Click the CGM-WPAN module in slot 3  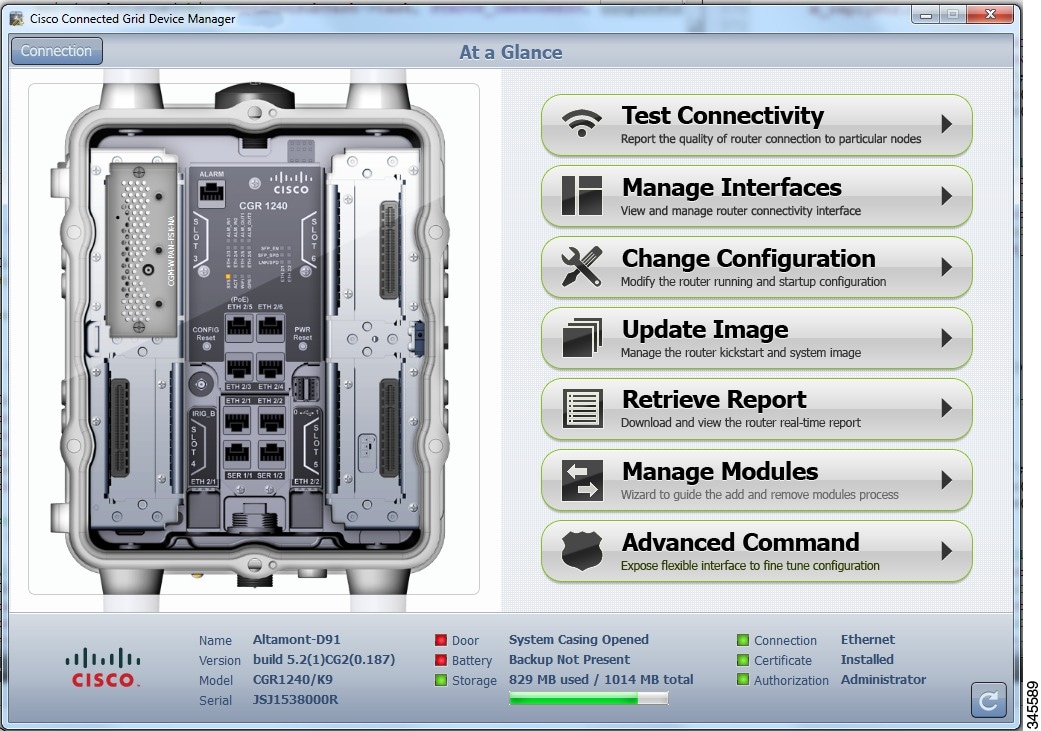click(143, 249)
